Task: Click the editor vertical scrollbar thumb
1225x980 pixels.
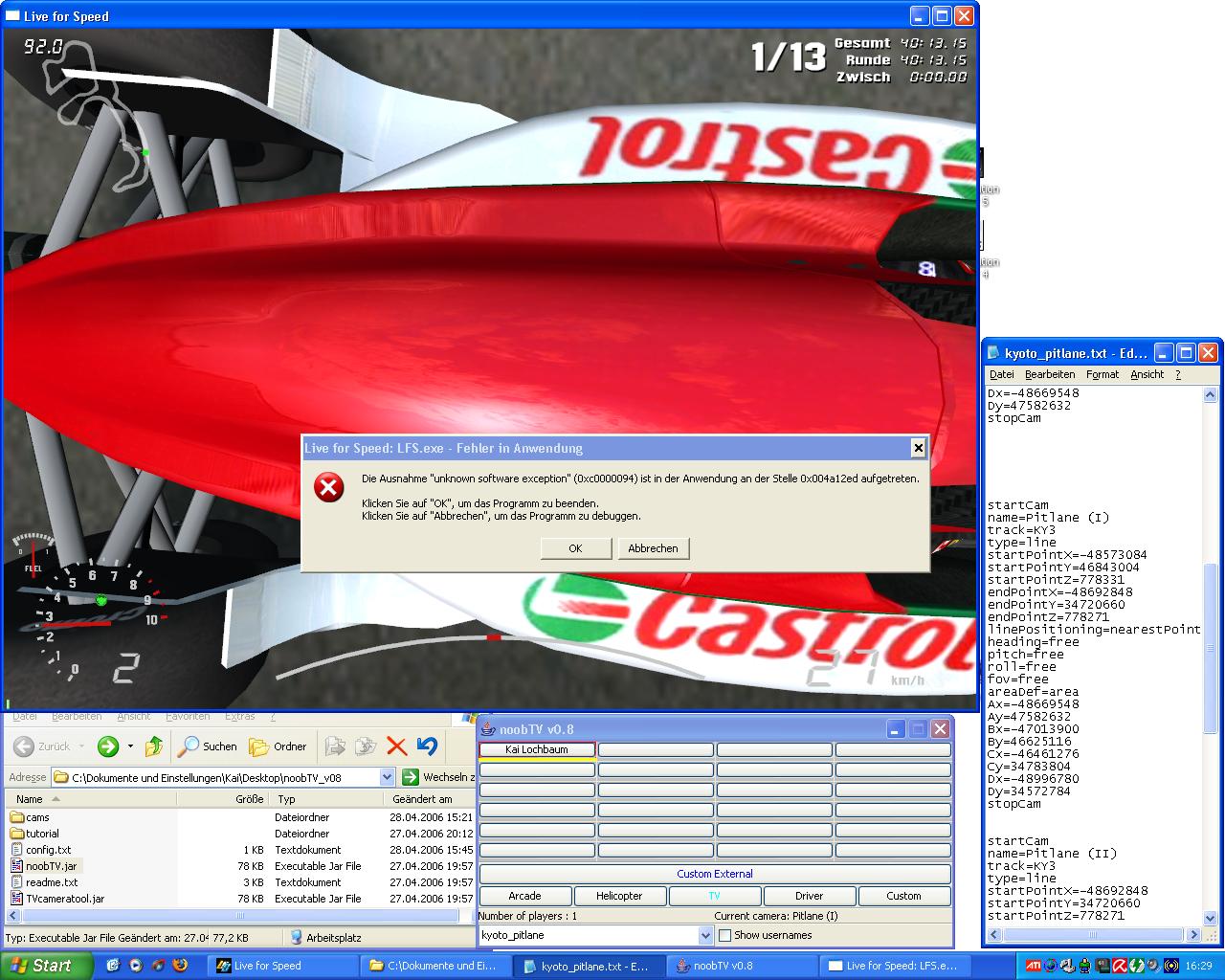Action: 1210,651
